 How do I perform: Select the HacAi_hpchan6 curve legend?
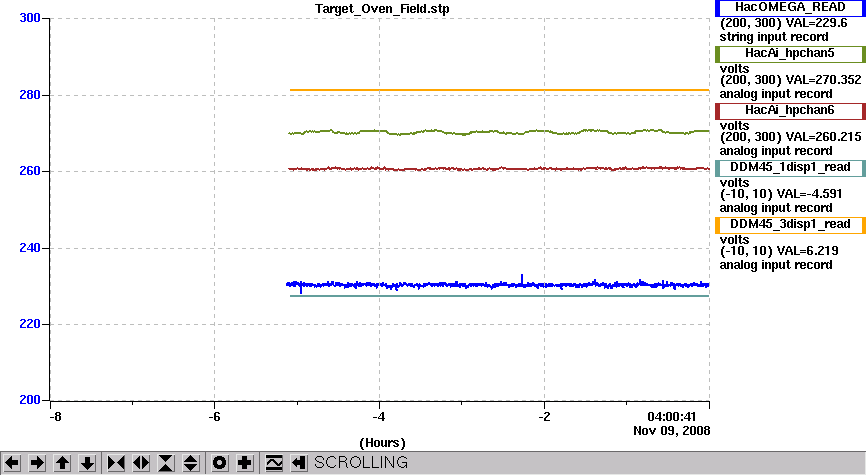click(790, 110)
